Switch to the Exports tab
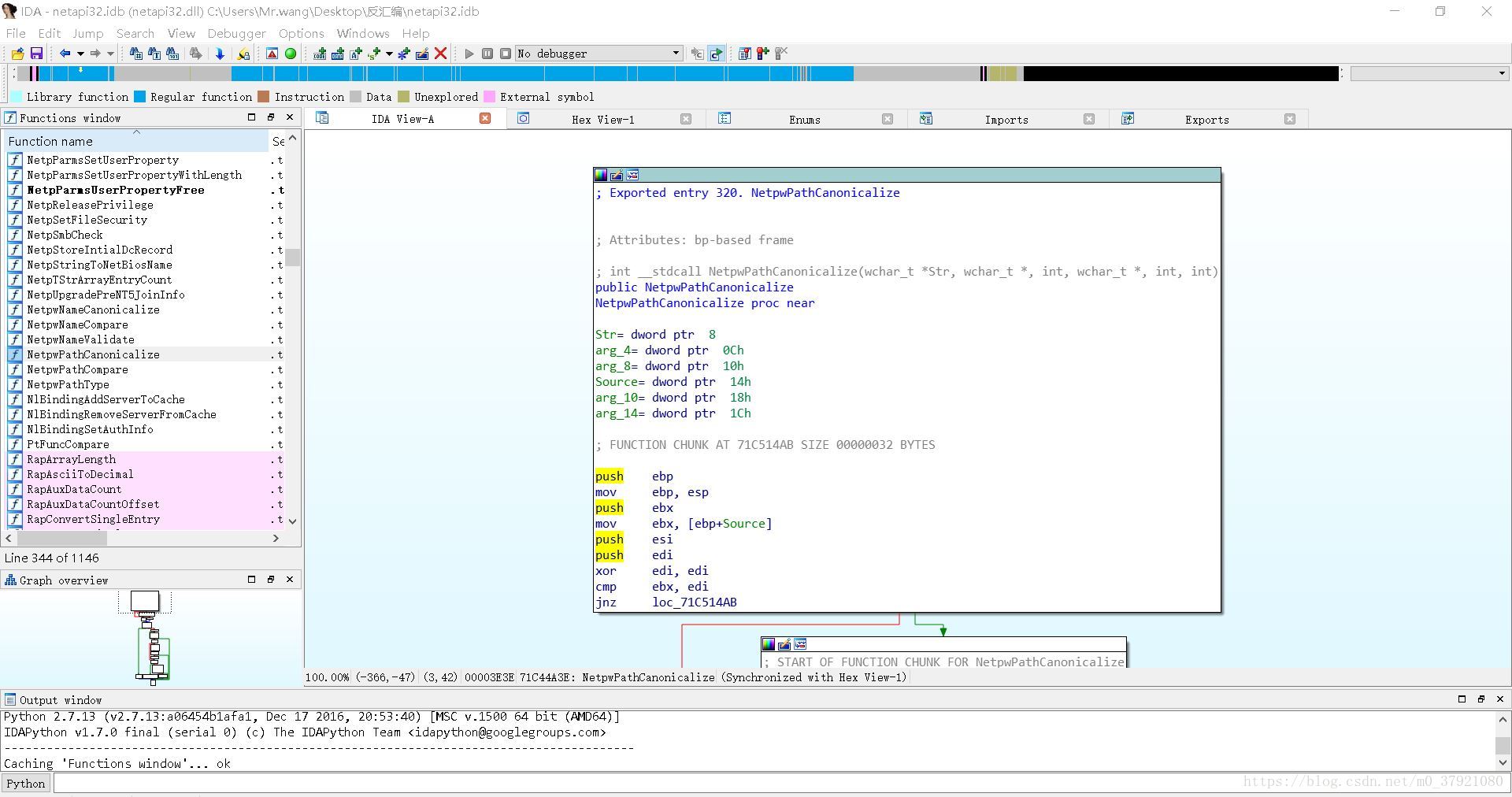 coord(1206,119)
